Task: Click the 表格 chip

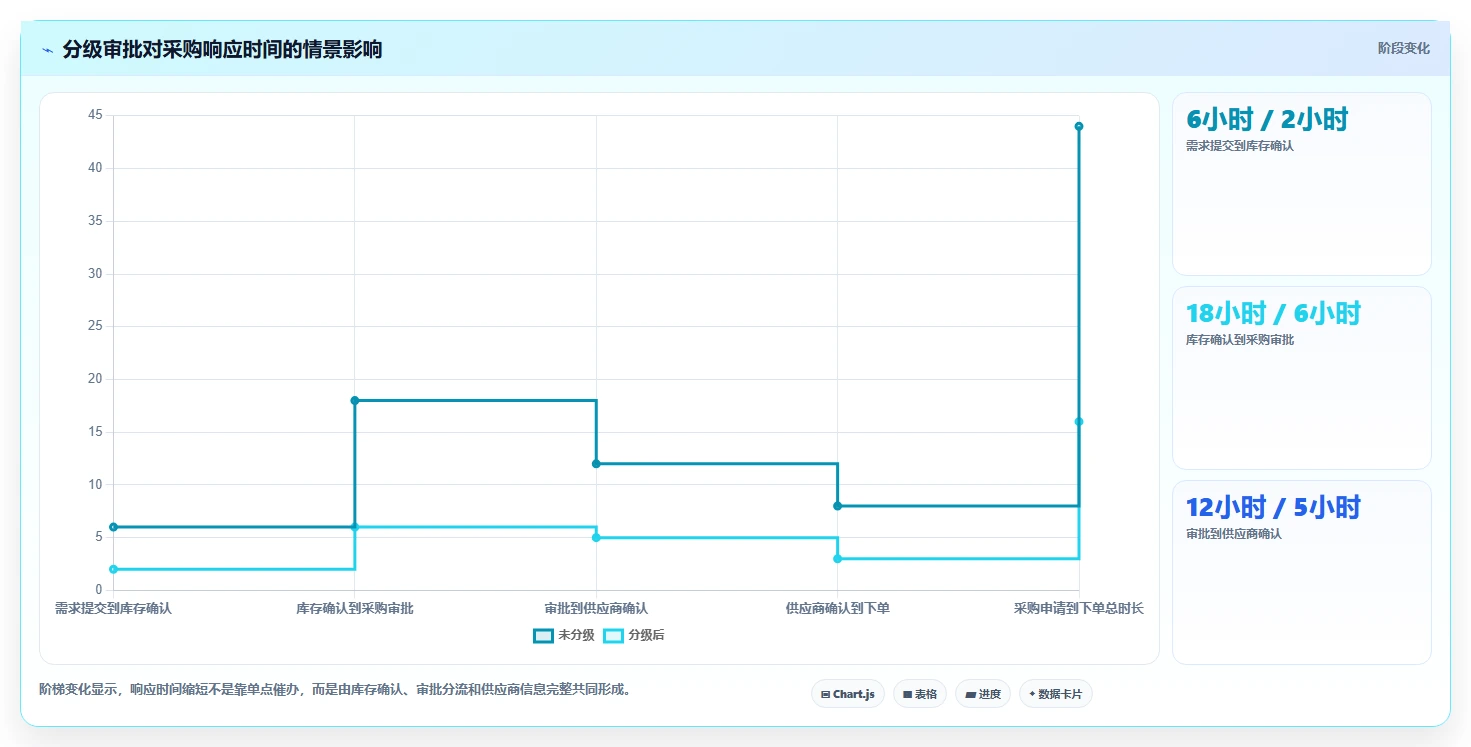Action: pyautogui.click(x=919, y=694)
